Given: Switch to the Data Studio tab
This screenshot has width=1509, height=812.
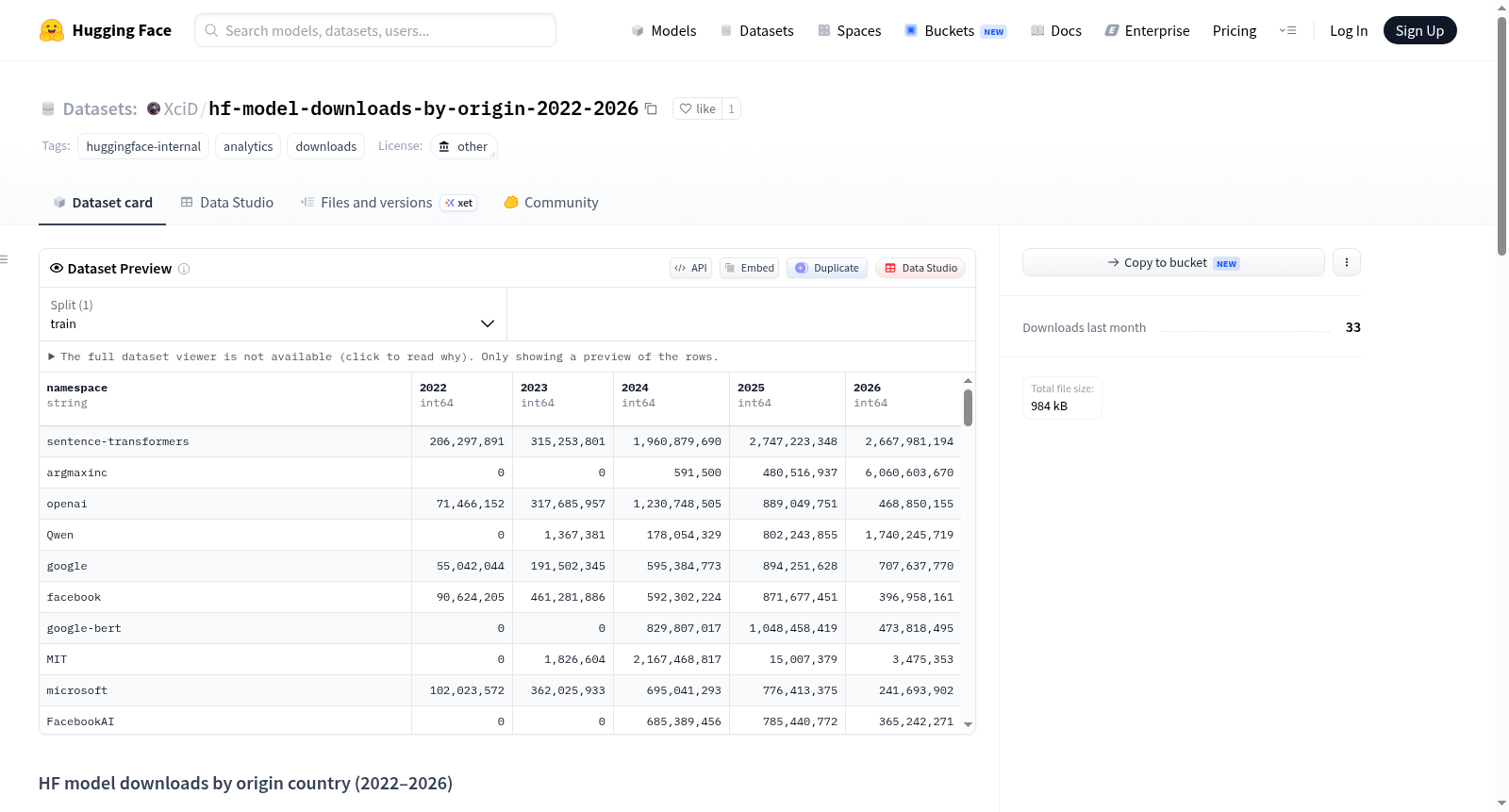Looking at the screenshot, I should [226, 202].
